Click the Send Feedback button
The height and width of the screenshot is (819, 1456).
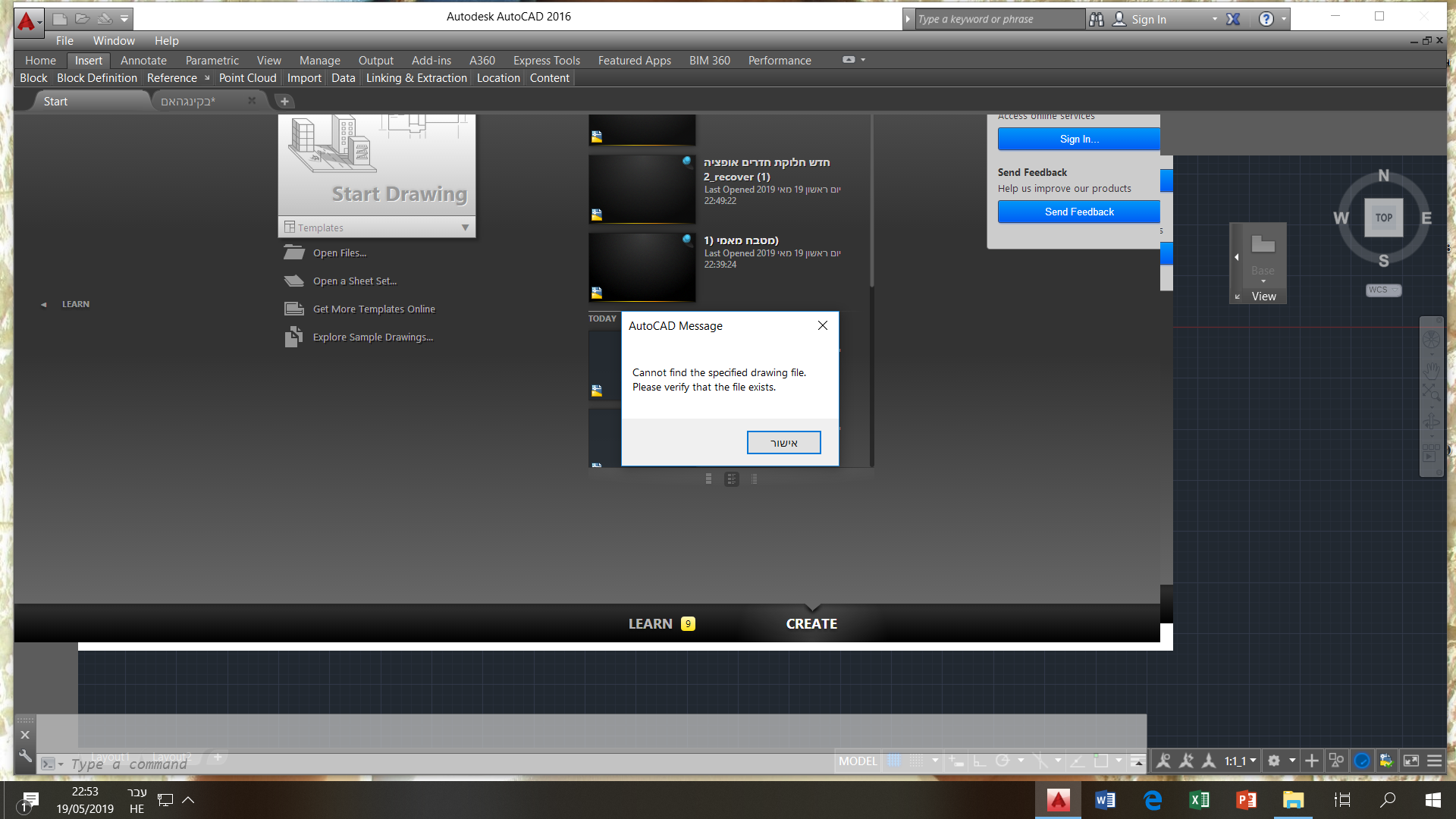(x=1078, y=212)
